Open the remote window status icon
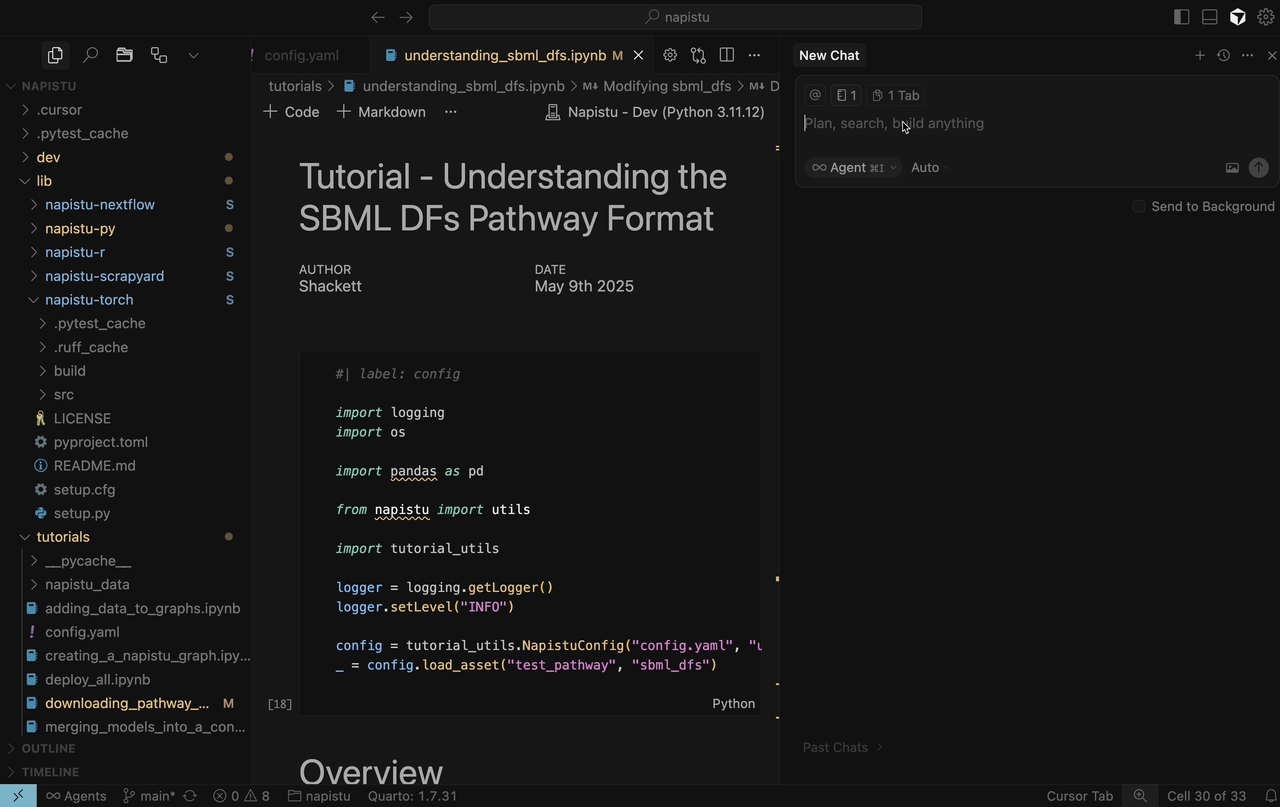 pos(18,796)
